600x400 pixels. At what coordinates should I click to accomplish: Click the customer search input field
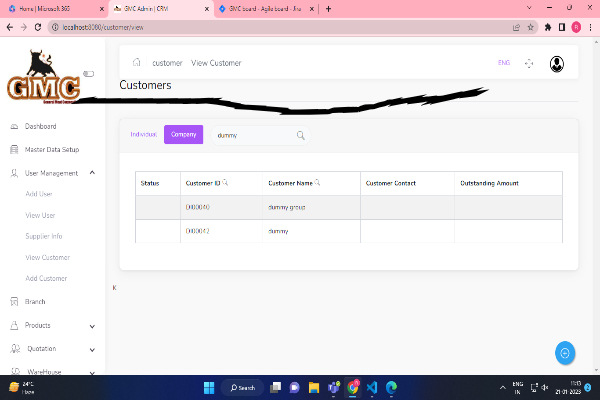250,135
